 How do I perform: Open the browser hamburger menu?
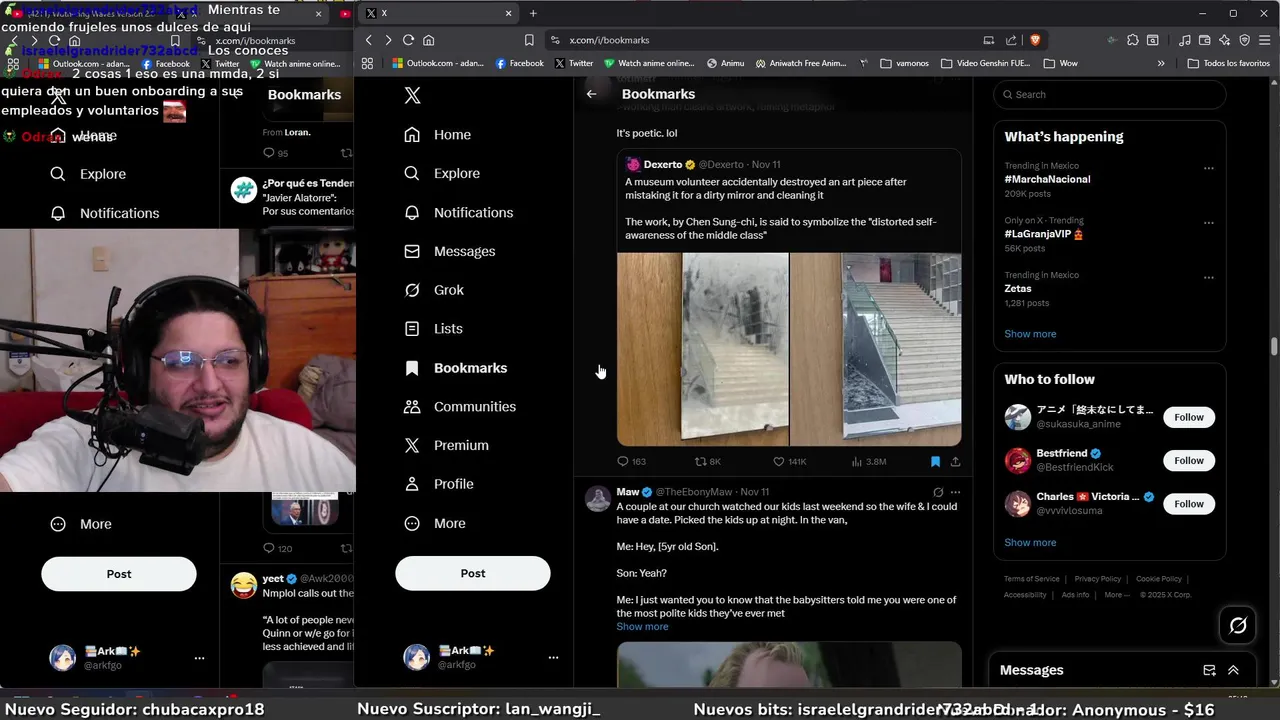(1265, 40)
